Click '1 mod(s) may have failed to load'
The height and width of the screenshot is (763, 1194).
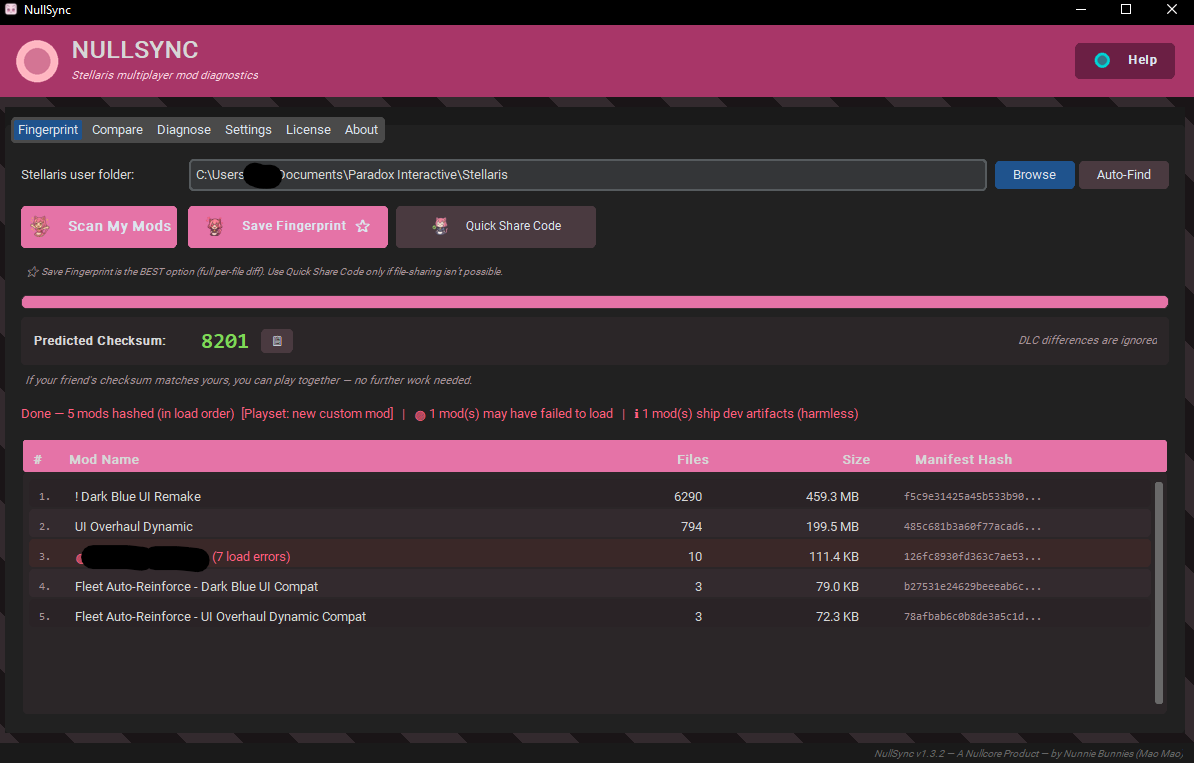pyautogui.click(x=521, y=413)
